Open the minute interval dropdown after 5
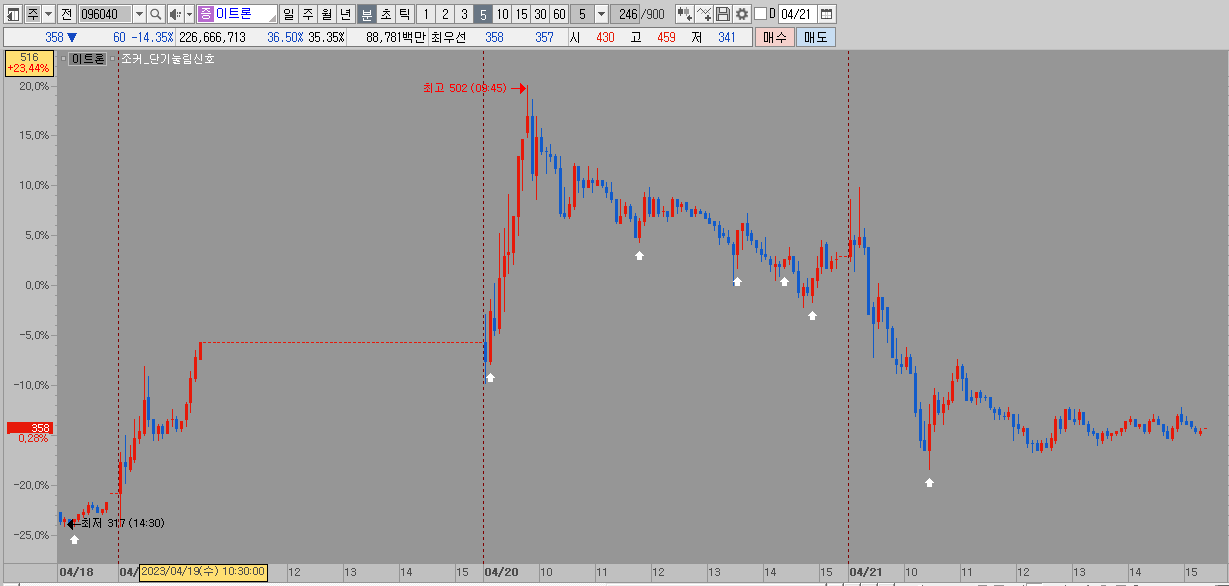This screenshot has height=586, width=1229. pyautogui.click(x=600, y=14)
